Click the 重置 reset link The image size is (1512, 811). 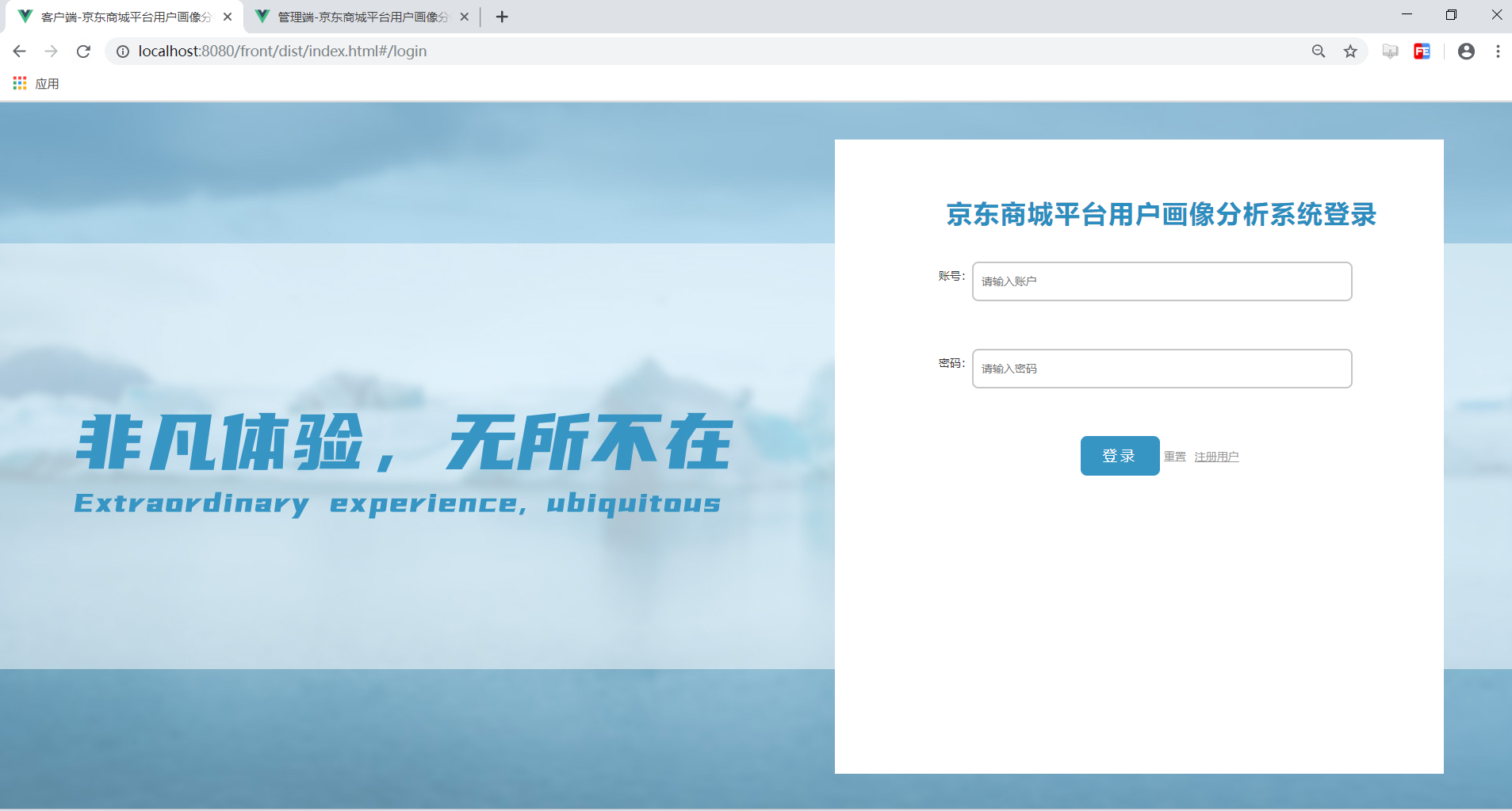(1175, 457)
